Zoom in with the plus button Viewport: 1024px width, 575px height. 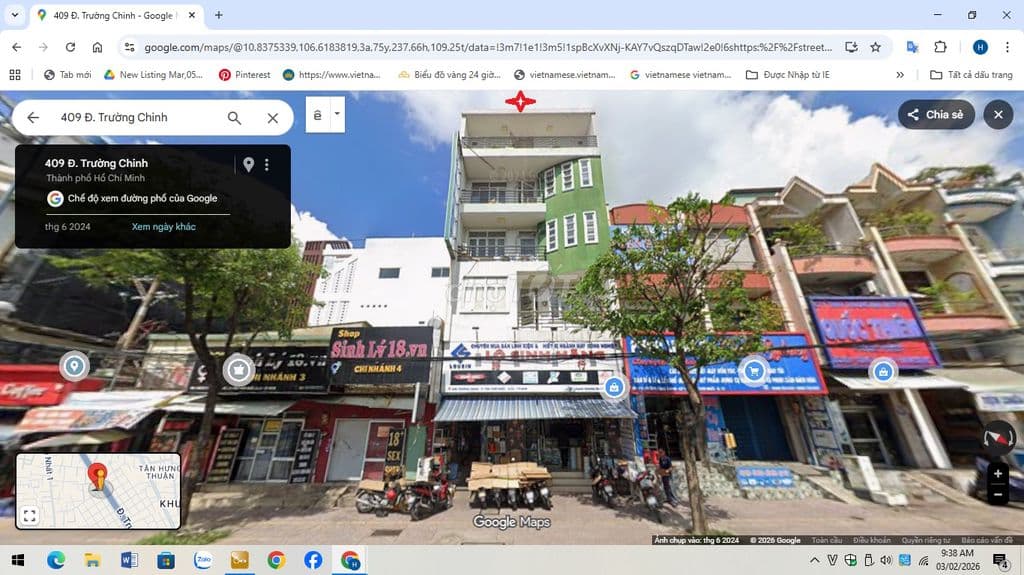coord(998,474)
